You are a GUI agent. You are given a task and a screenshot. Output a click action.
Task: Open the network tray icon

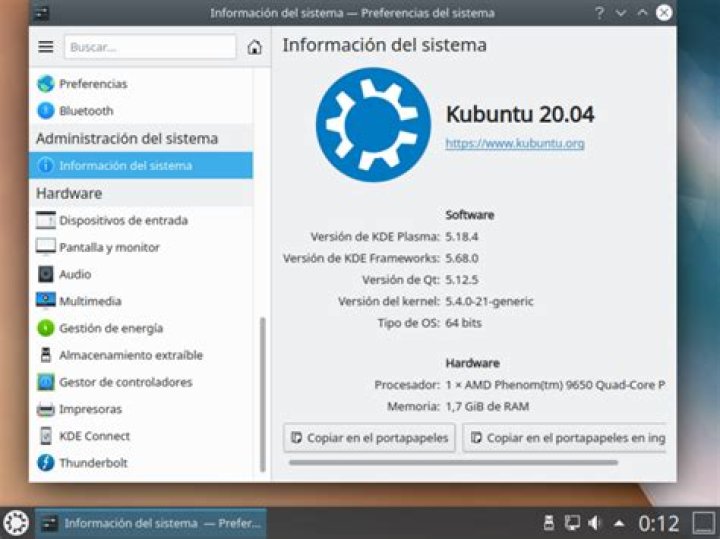coord(572,523)
